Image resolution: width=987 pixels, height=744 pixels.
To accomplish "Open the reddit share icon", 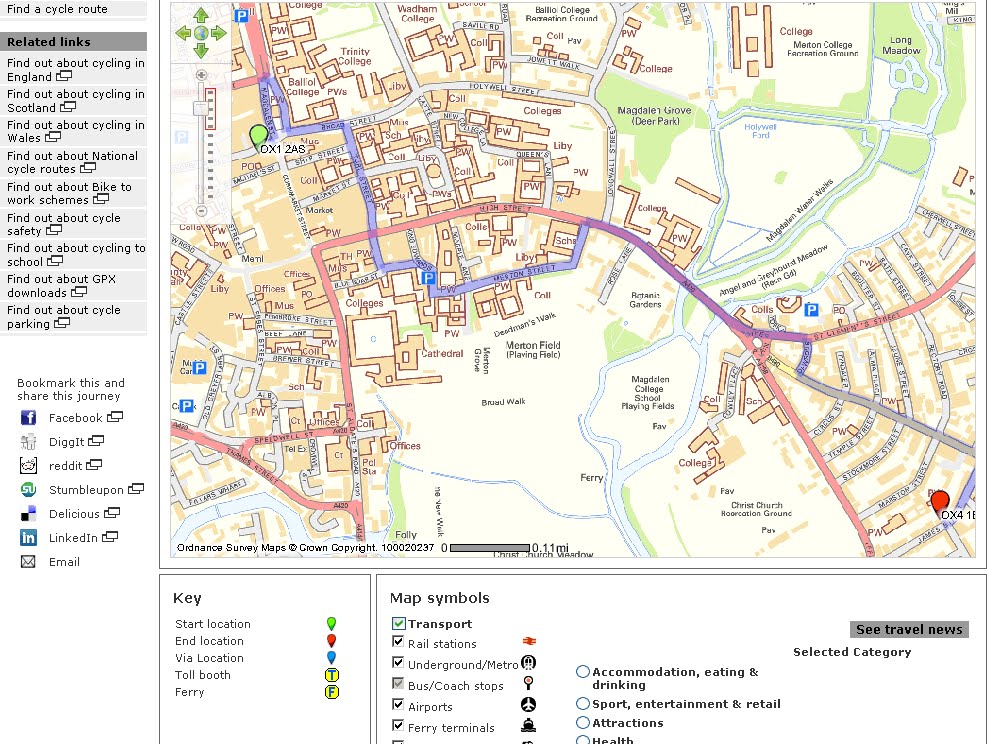I will pyautogui.click(x=27, y=465).
